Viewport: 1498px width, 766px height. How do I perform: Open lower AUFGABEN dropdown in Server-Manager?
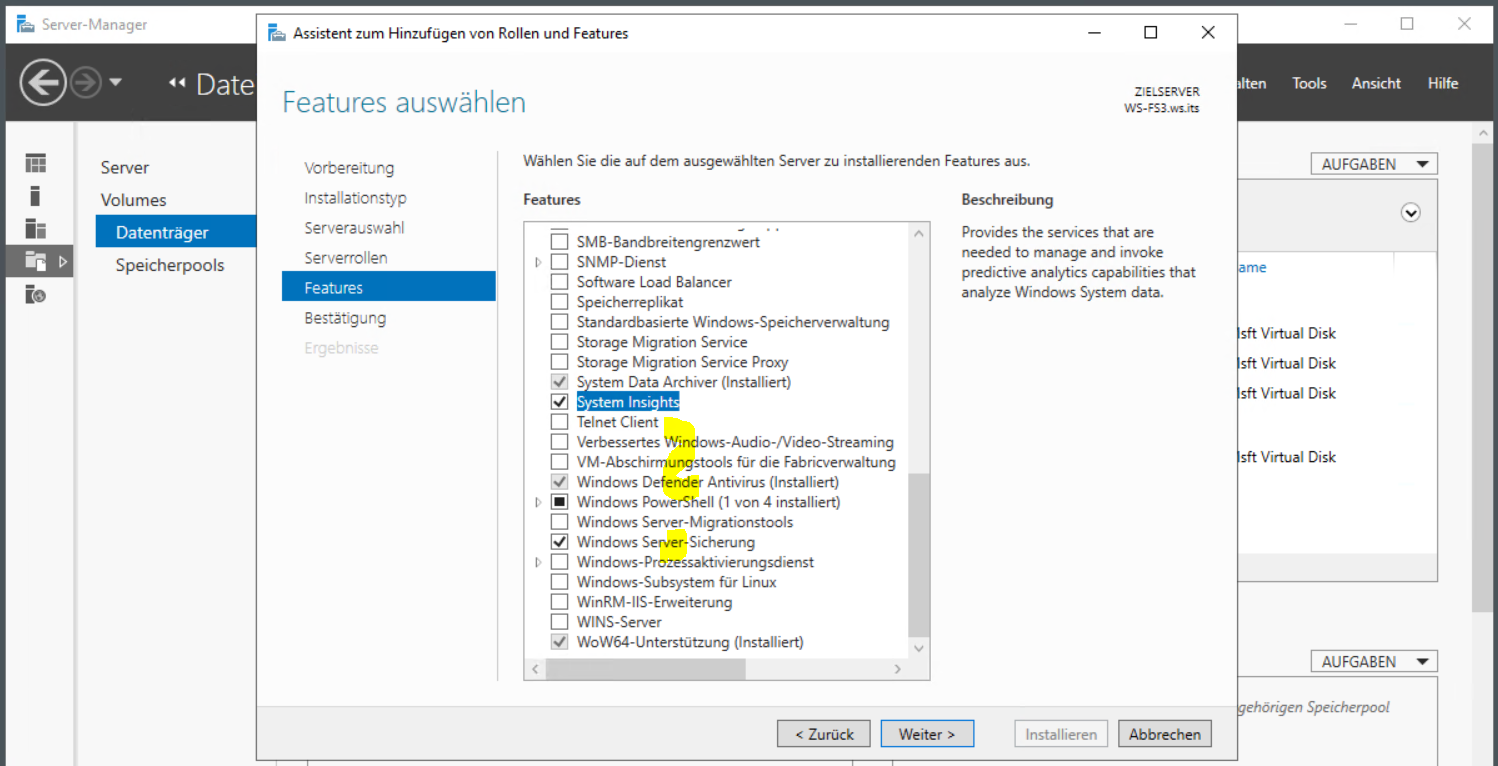coord(1374,662)
